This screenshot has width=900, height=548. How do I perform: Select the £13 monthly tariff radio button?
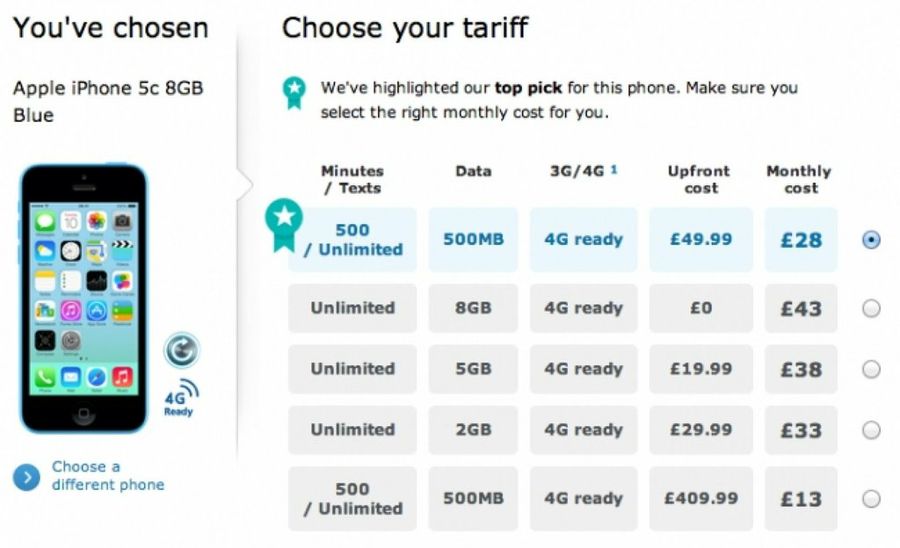871,498
